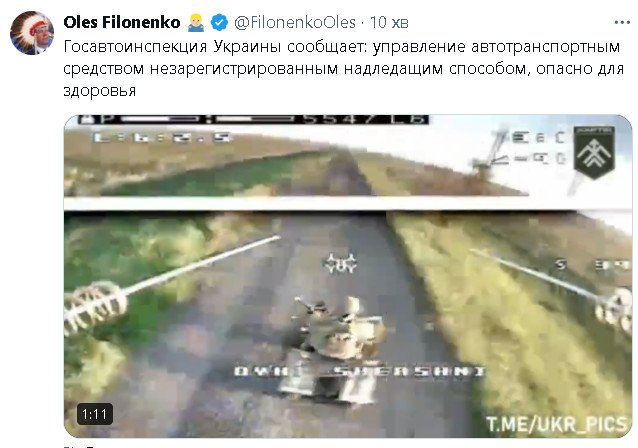Play the embedded drone video
This screenshot has height=448, width=638.
pyautogui.click(x=348, y=276)
